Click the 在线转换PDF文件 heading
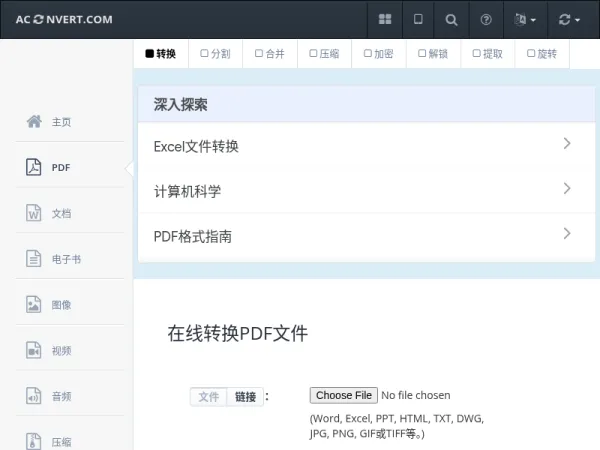The image size is (600, 450). [237, 333]
